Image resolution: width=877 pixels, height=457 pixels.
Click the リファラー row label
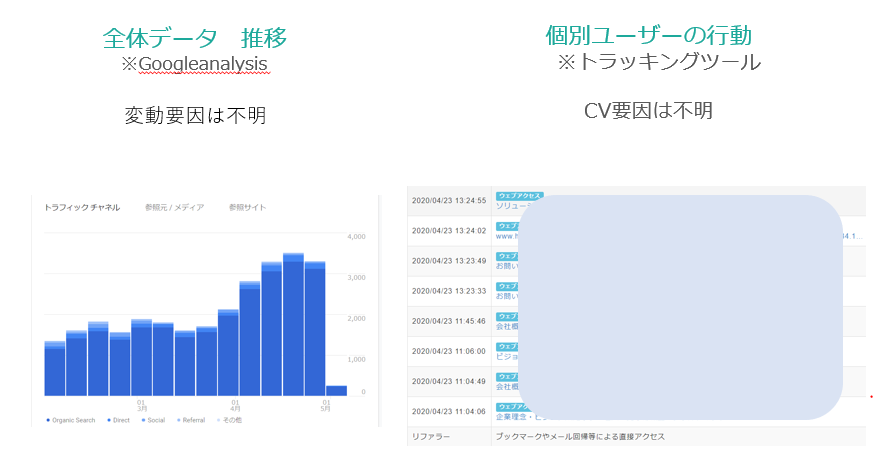[431, 437]
